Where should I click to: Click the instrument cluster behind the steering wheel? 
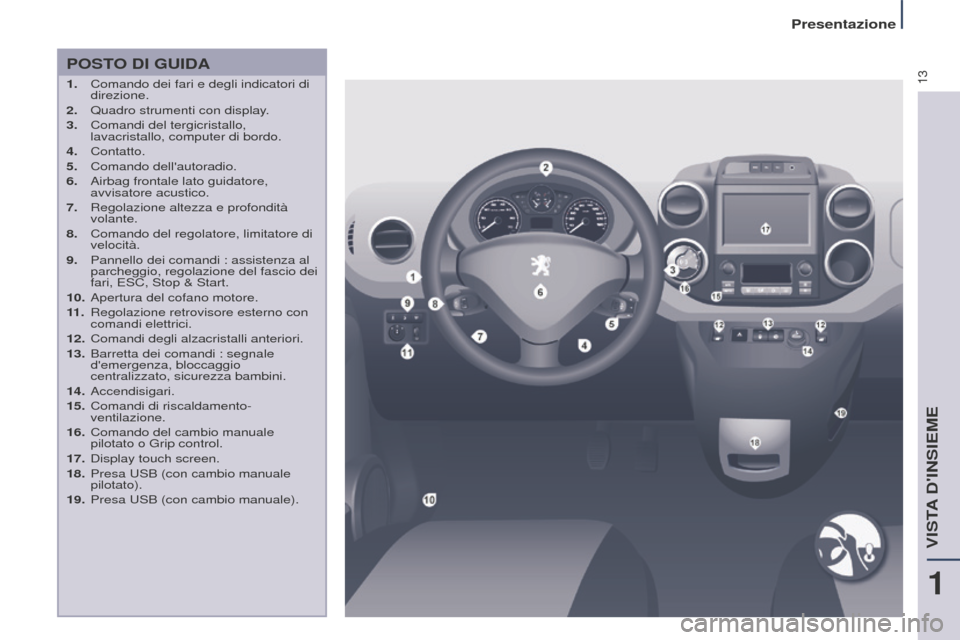point(541,216)
